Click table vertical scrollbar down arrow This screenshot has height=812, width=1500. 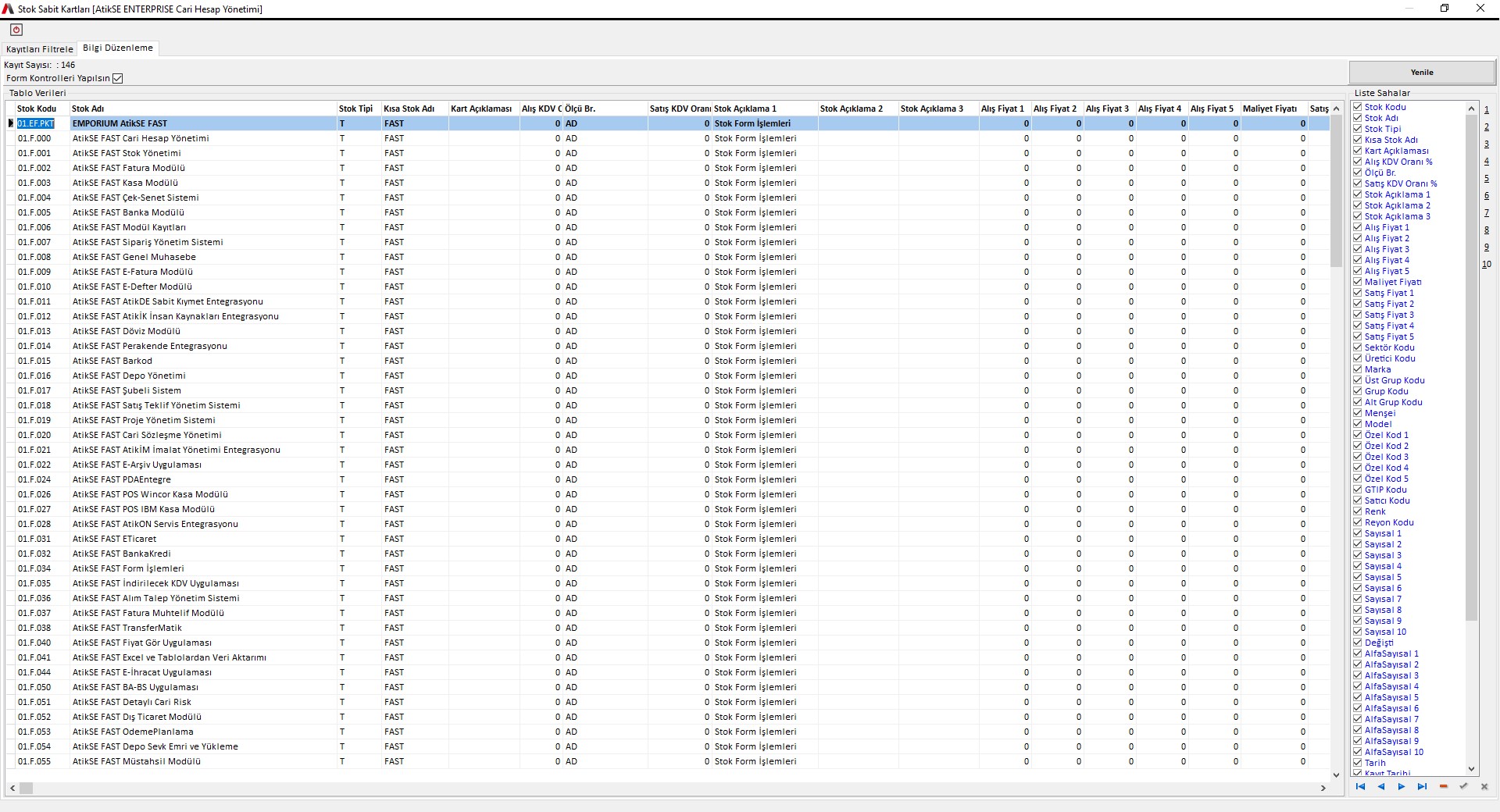click(1336, 775)
